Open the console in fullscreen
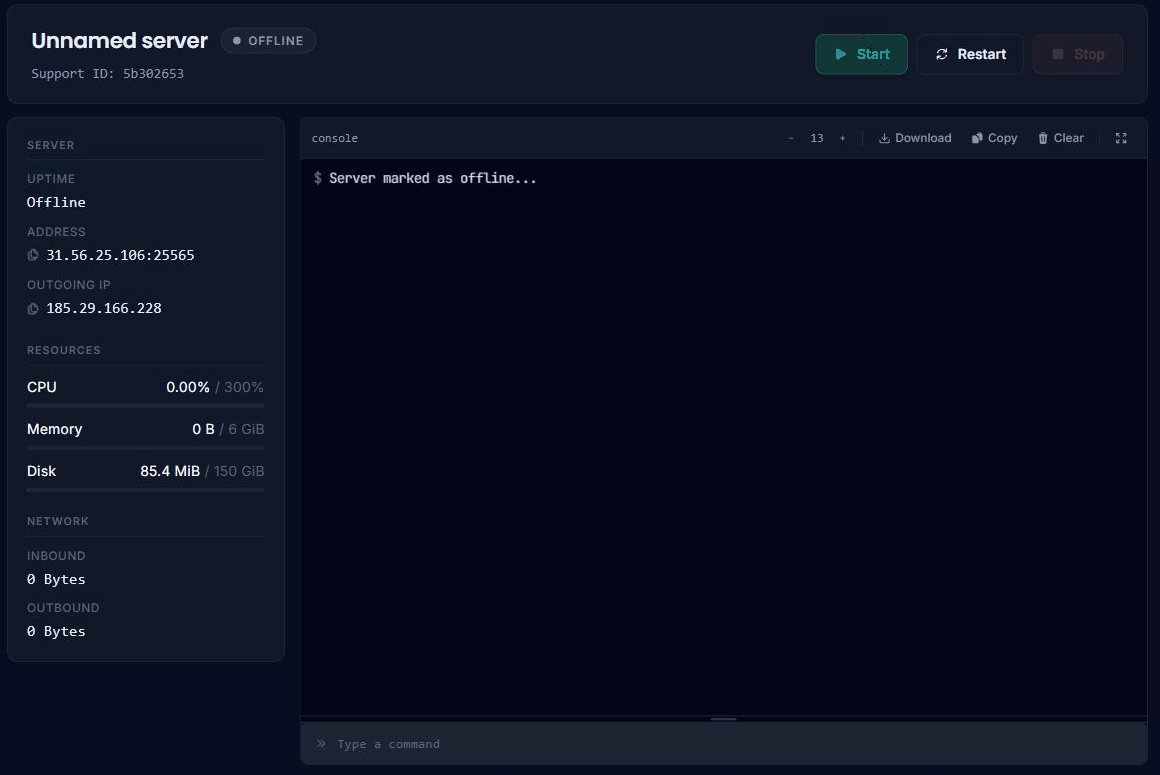The width and height of the screenshot is (1160, 775). 1121,138
